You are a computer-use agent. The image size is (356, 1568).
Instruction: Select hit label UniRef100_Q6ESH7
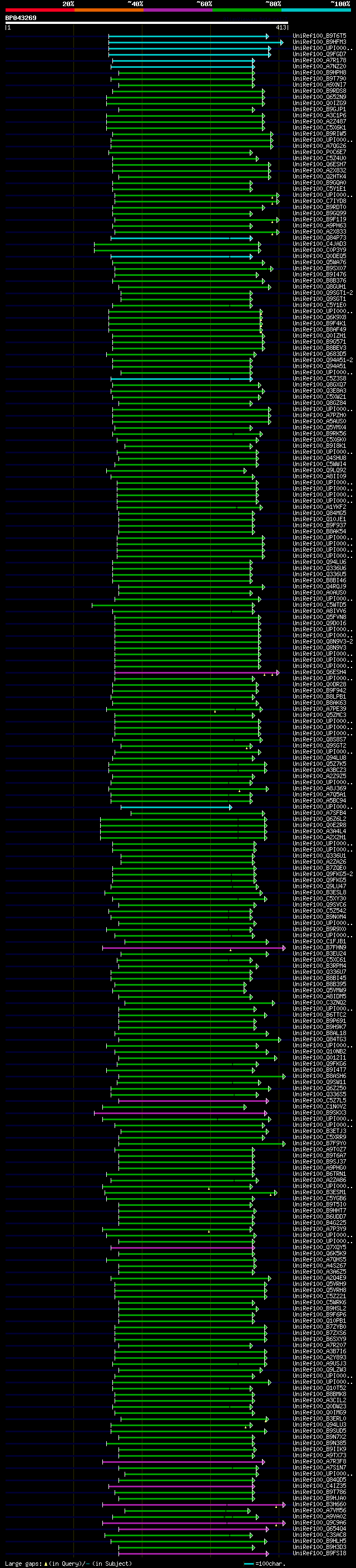pyautogui.click(x=319, y=164)
